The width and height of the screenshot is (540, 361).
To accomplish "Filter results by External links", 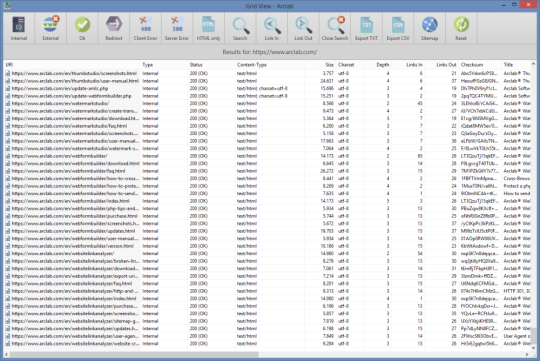I will tap(50, 28).
